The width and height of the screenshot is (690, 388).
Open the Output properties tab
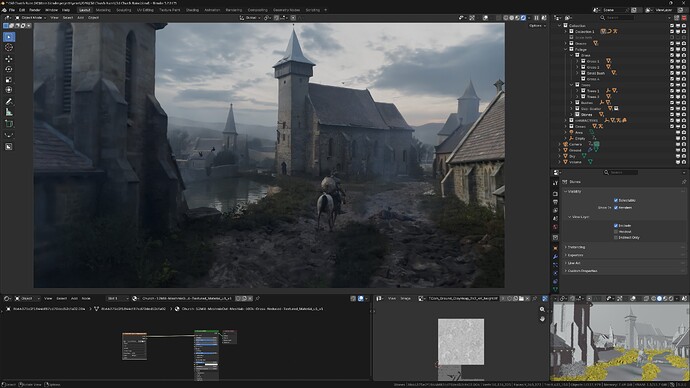point(555,202)
